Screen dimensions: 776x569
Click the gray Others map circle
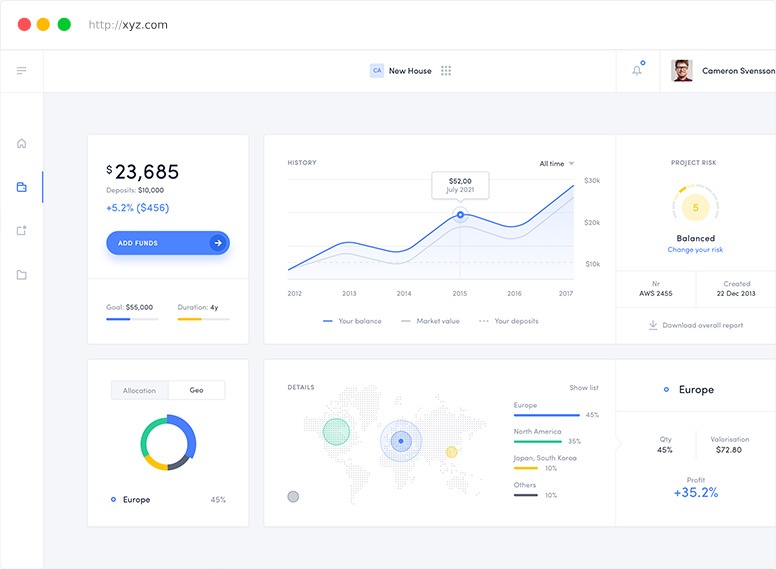[x=293, y=496]
